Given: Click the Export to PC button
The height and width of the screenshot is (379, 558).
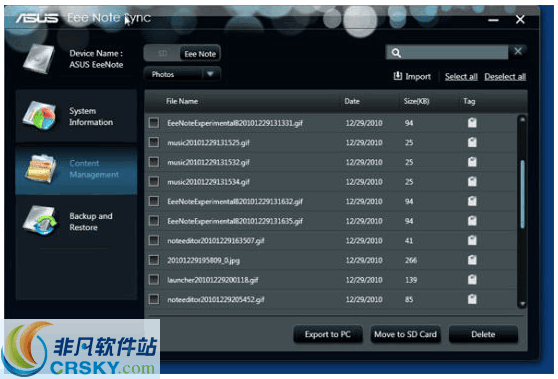Looking at the screenshot, I should [x=328, y=334].
